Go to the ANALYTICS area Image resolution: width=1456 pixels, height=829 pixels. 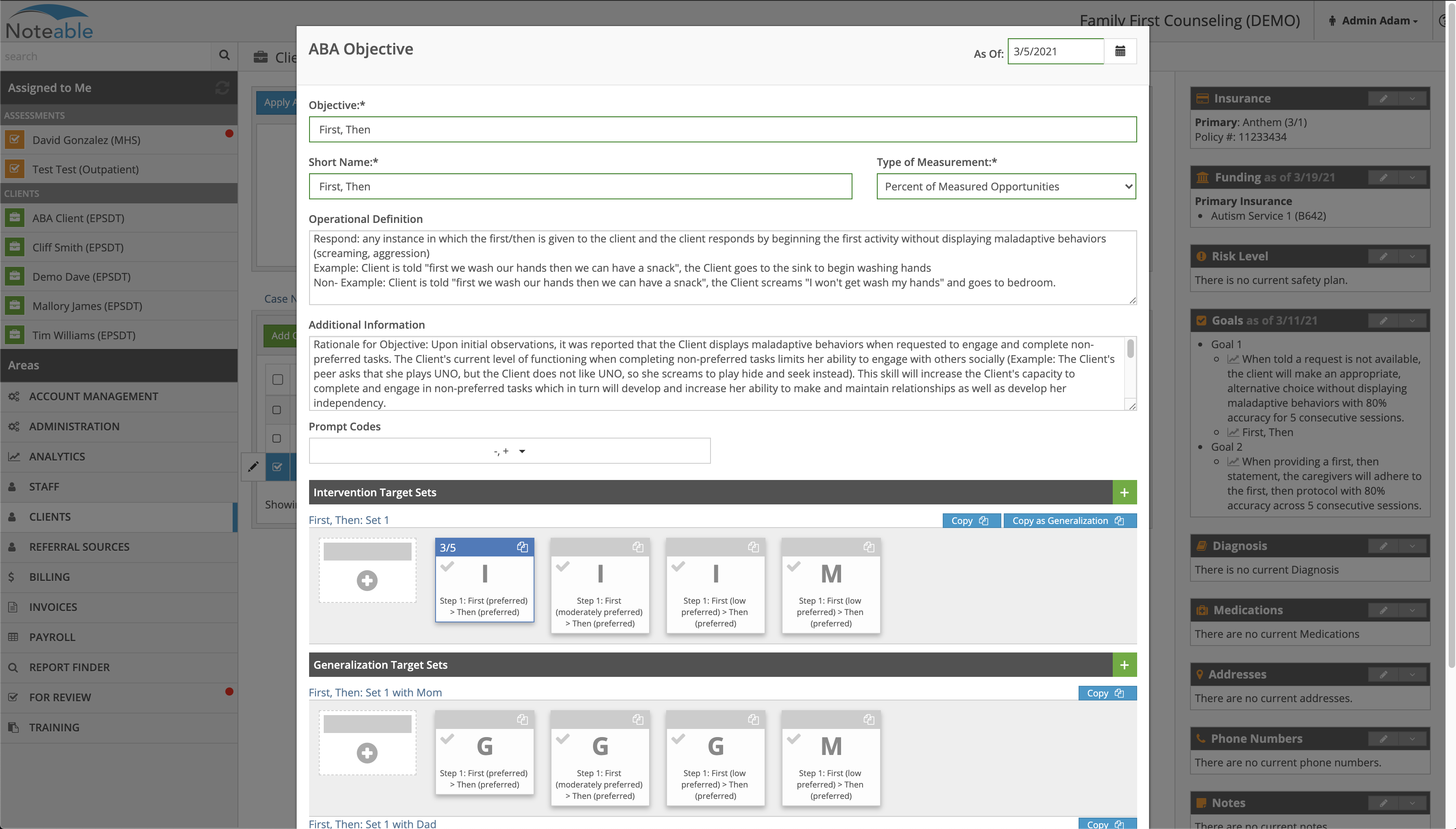[x=57, y=457]
